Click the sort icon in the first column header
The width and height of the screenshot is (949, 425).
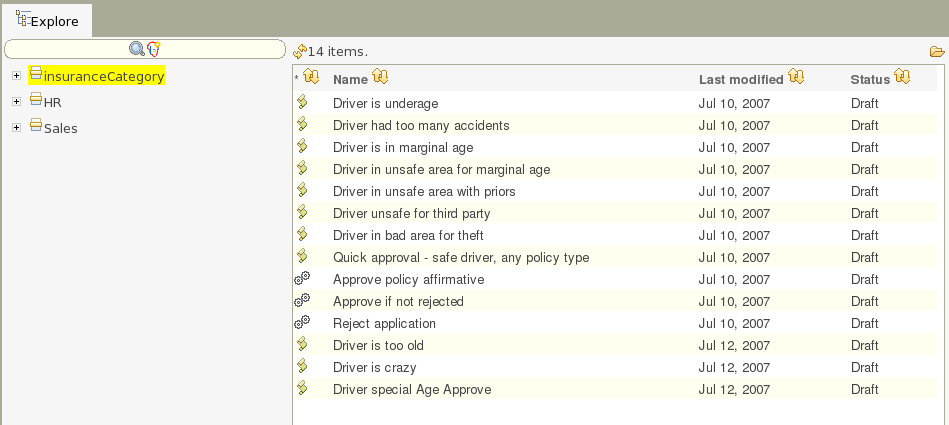click(310, 77)
